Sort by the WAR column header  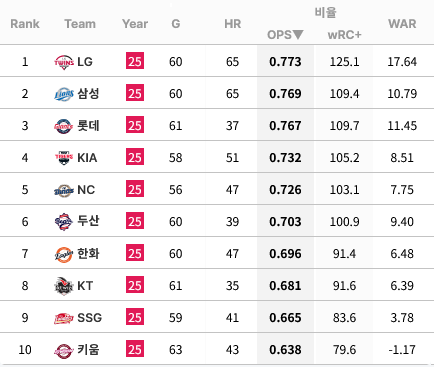[402, 24]
